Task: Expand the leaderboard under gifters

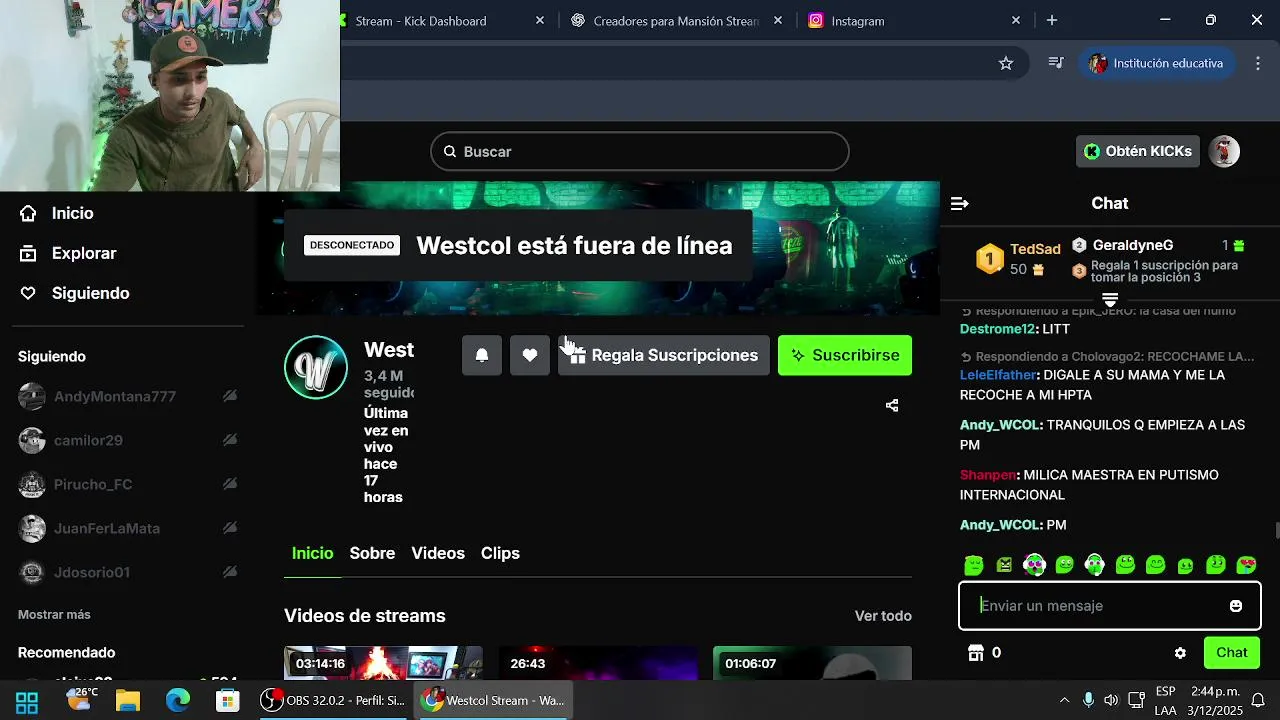Action: pos(1110,300)
